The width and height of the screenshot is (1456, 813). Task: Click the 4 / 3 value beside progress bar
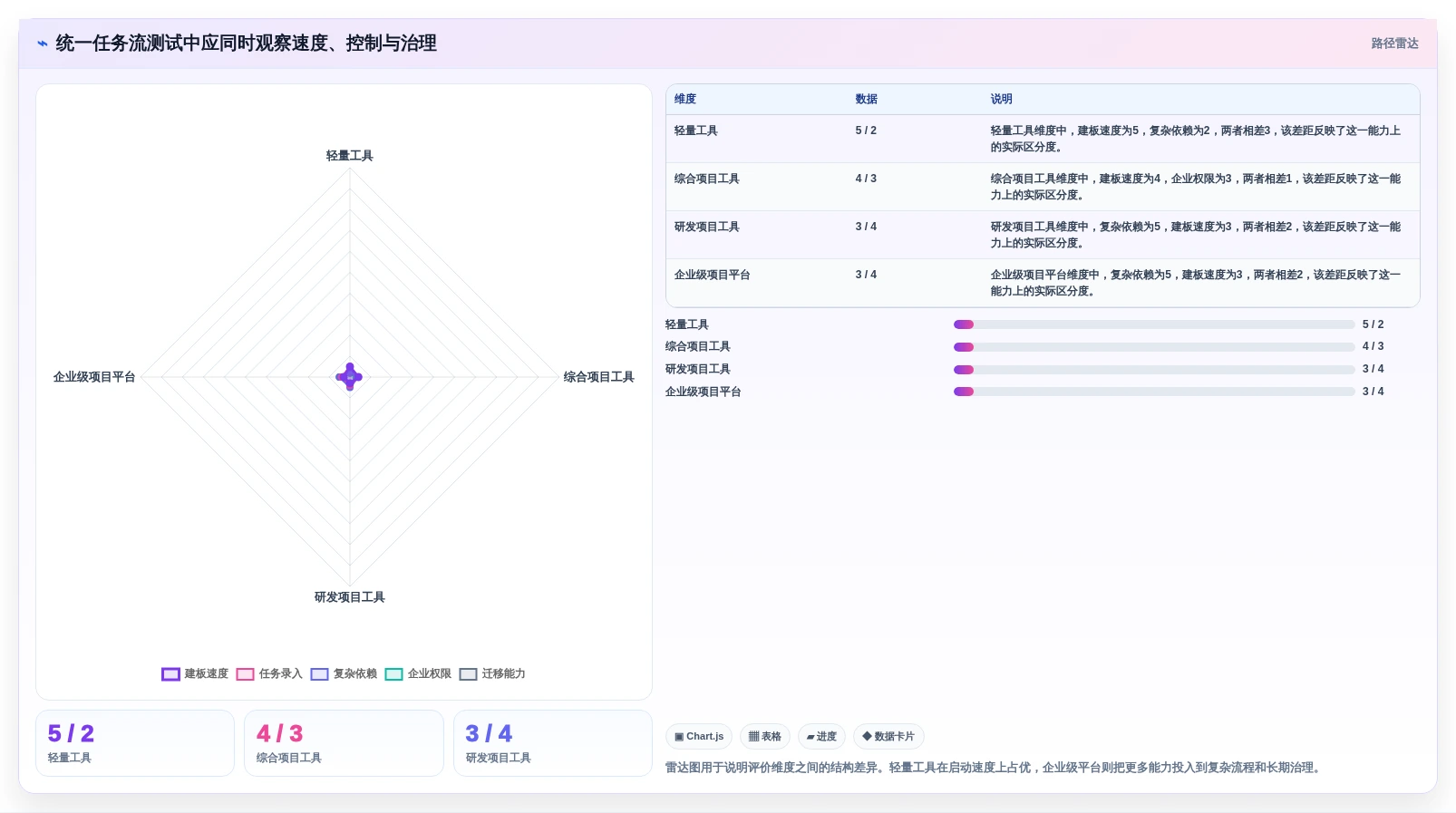[x=1373, y=346]
